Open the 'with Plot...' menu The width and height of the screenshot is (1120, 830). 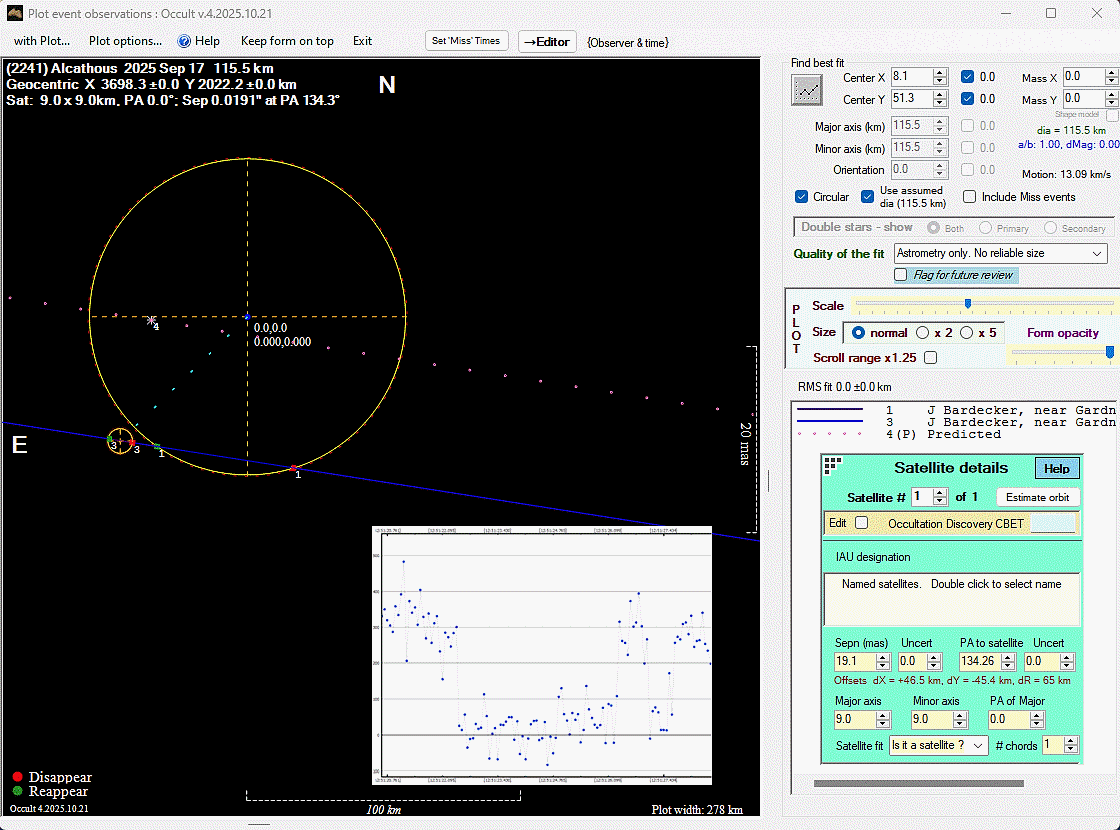coord(42,41)
